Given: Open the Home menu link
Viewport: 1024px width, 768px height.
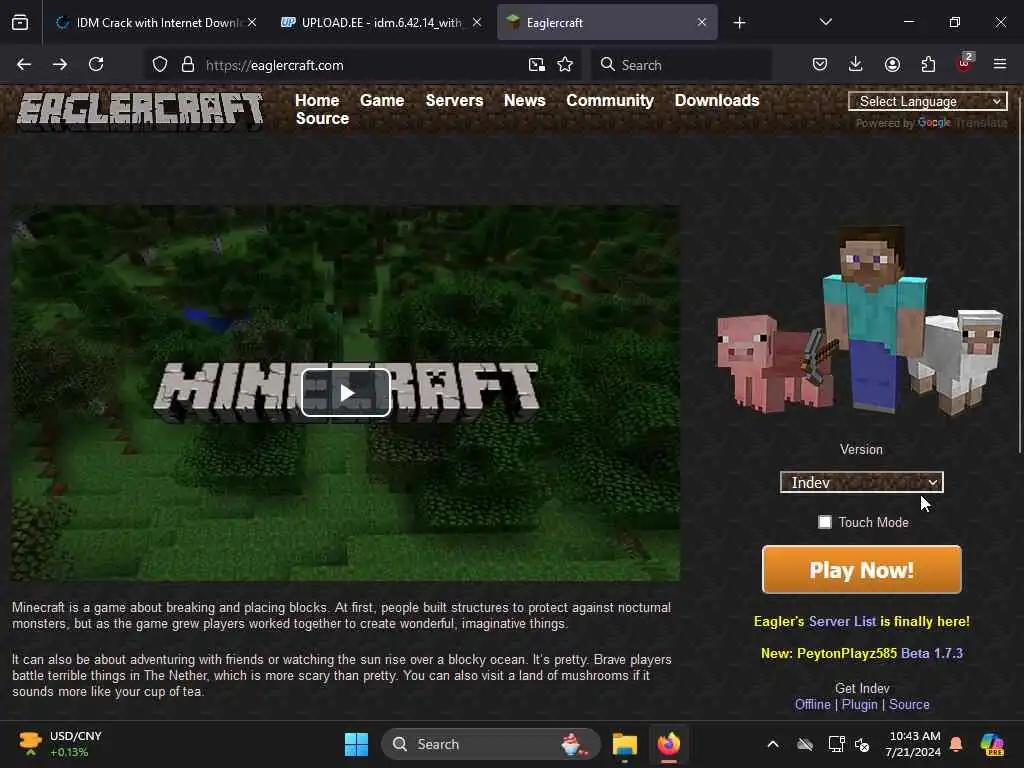Looking at the screenshot, I should pos(317,101).
